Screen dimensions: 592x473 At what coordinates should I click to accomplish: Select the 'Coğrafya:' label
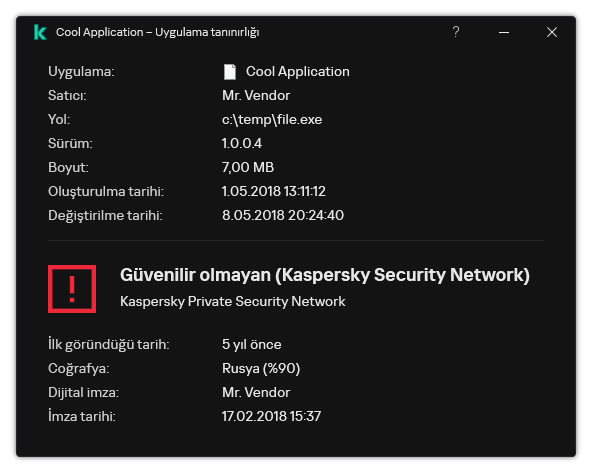pos(79,368)
